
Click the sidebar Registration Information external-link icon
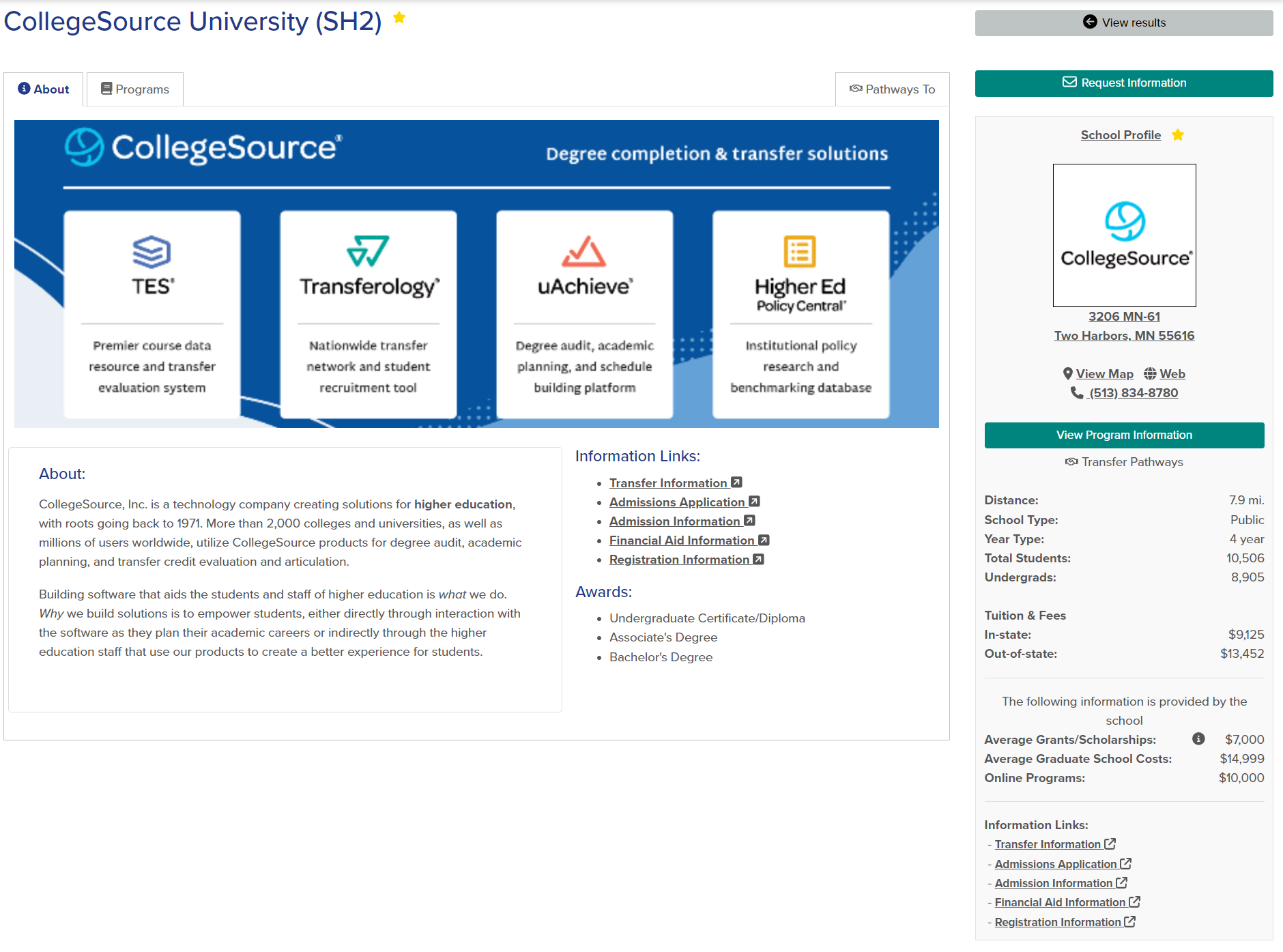[x=1130, y=921]
